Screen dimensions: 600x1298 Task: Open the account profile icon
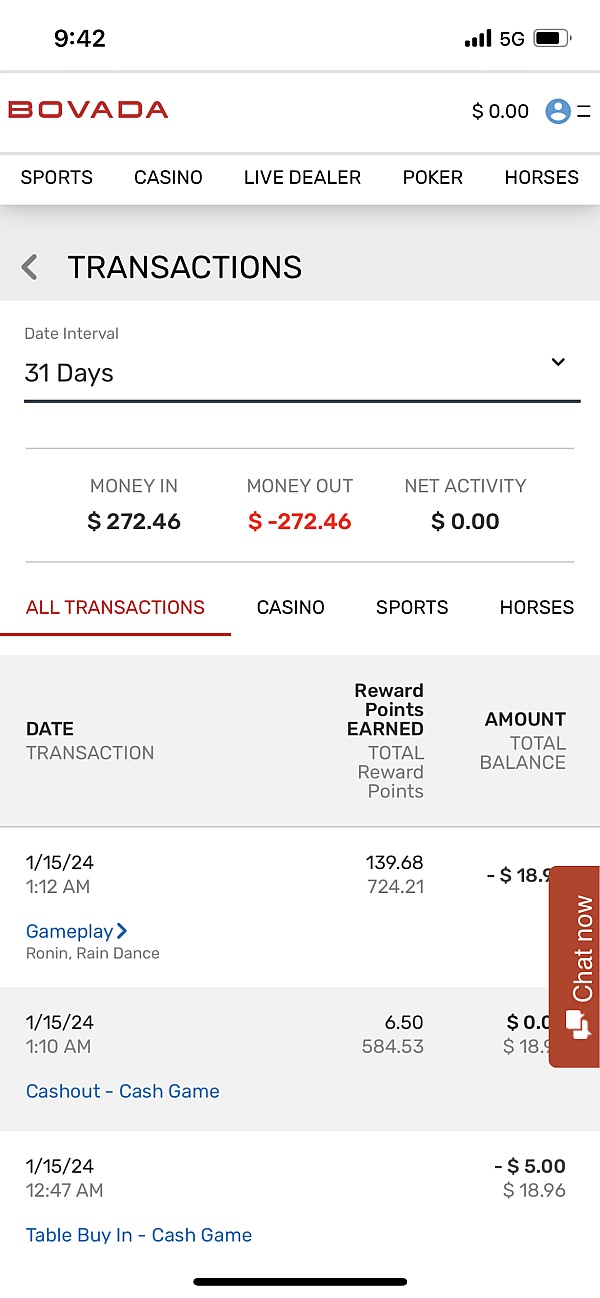(559, 111)
